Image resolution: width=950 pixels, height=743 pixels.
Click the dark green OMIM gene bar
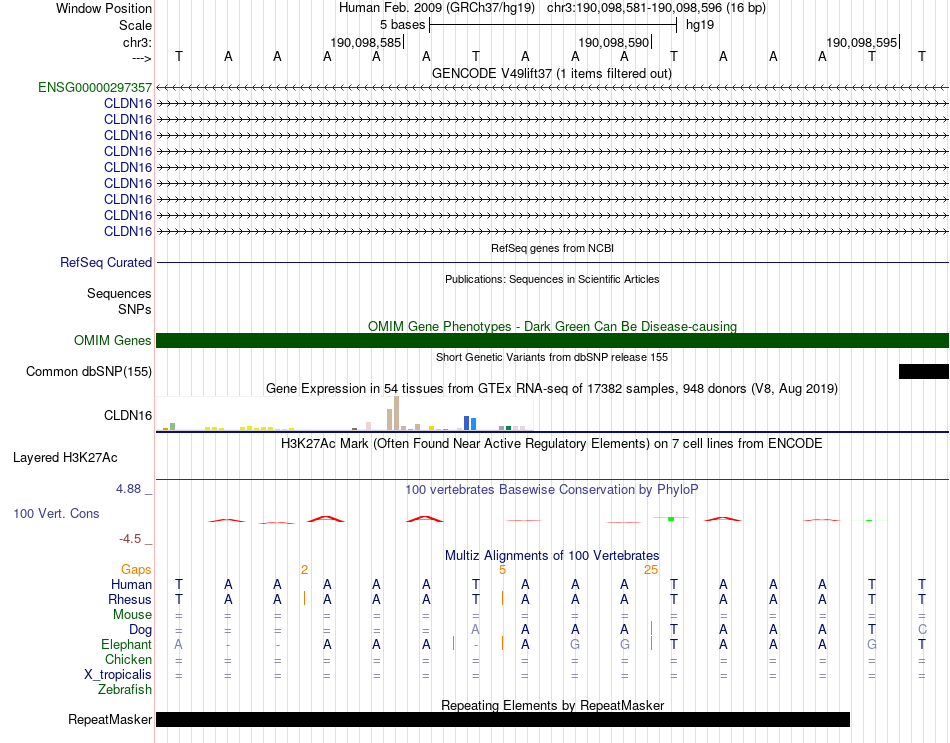coord(552,341)
